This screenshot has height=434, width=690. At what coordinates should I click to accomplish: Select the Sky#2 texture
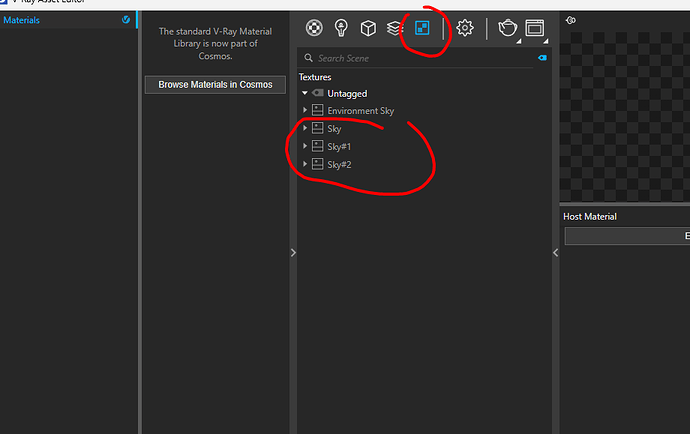click(x=339, y=165)
